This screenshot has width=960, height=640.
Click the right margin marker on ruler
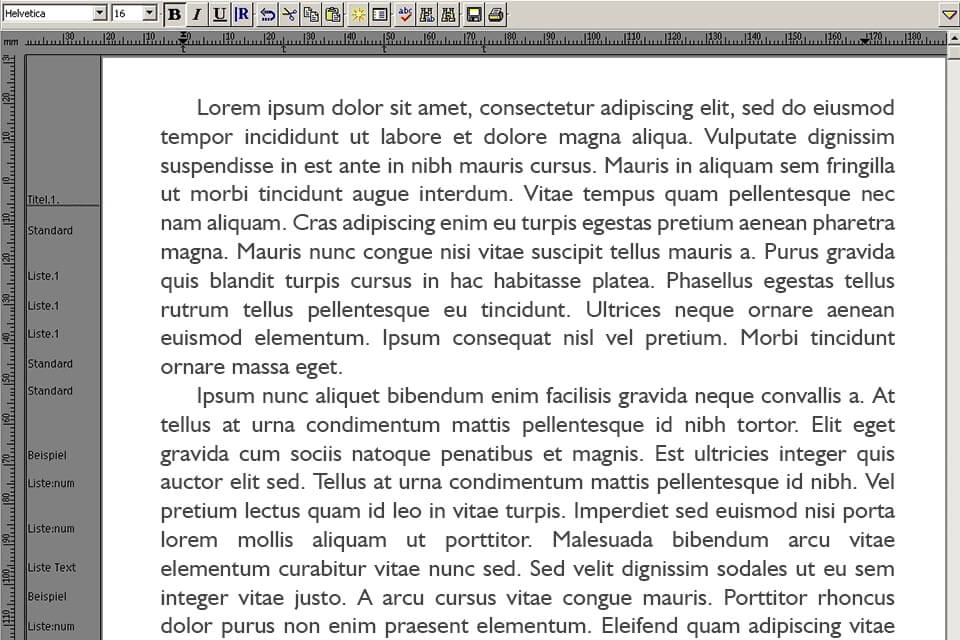864,41
